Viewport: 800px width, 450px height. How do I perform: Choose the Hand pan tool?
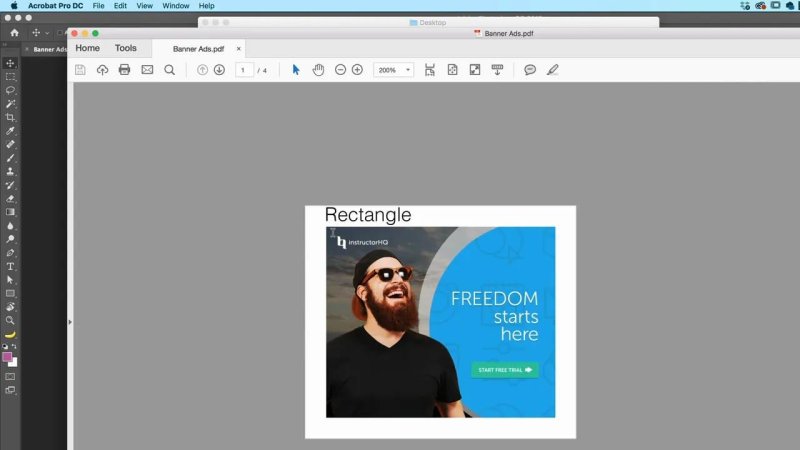pyautogui.click(x=318, y=70)
